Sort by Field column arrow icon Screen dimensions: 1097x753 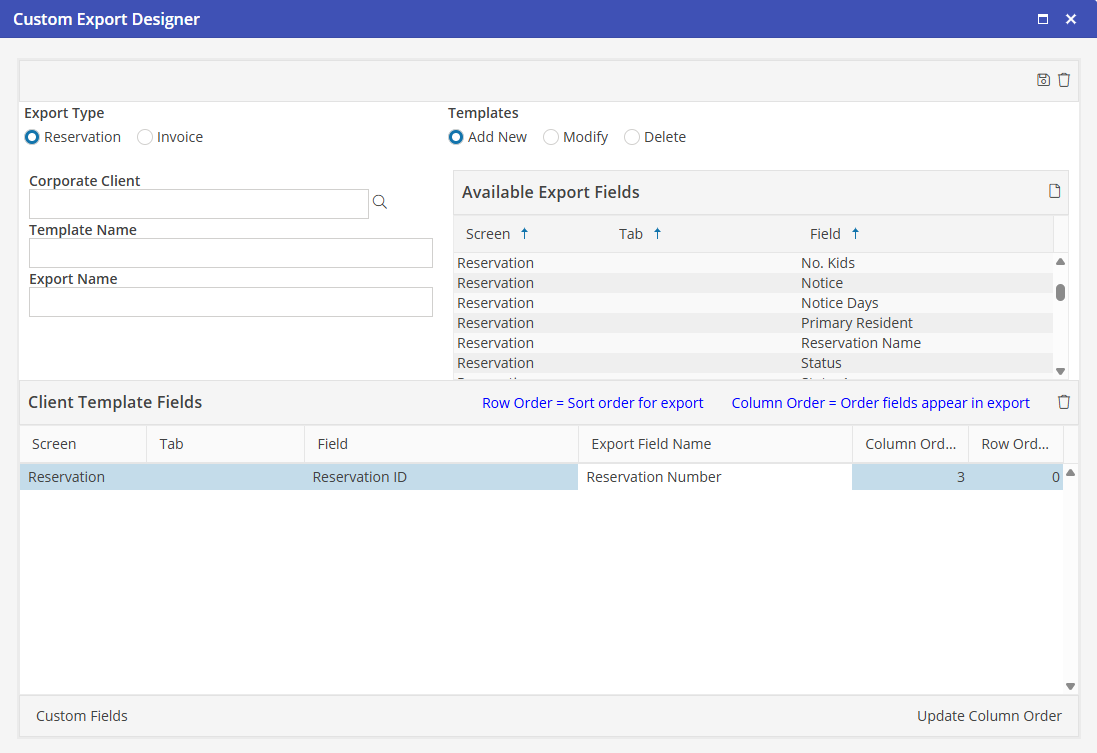pyautogui.click(x=855, y=234)
